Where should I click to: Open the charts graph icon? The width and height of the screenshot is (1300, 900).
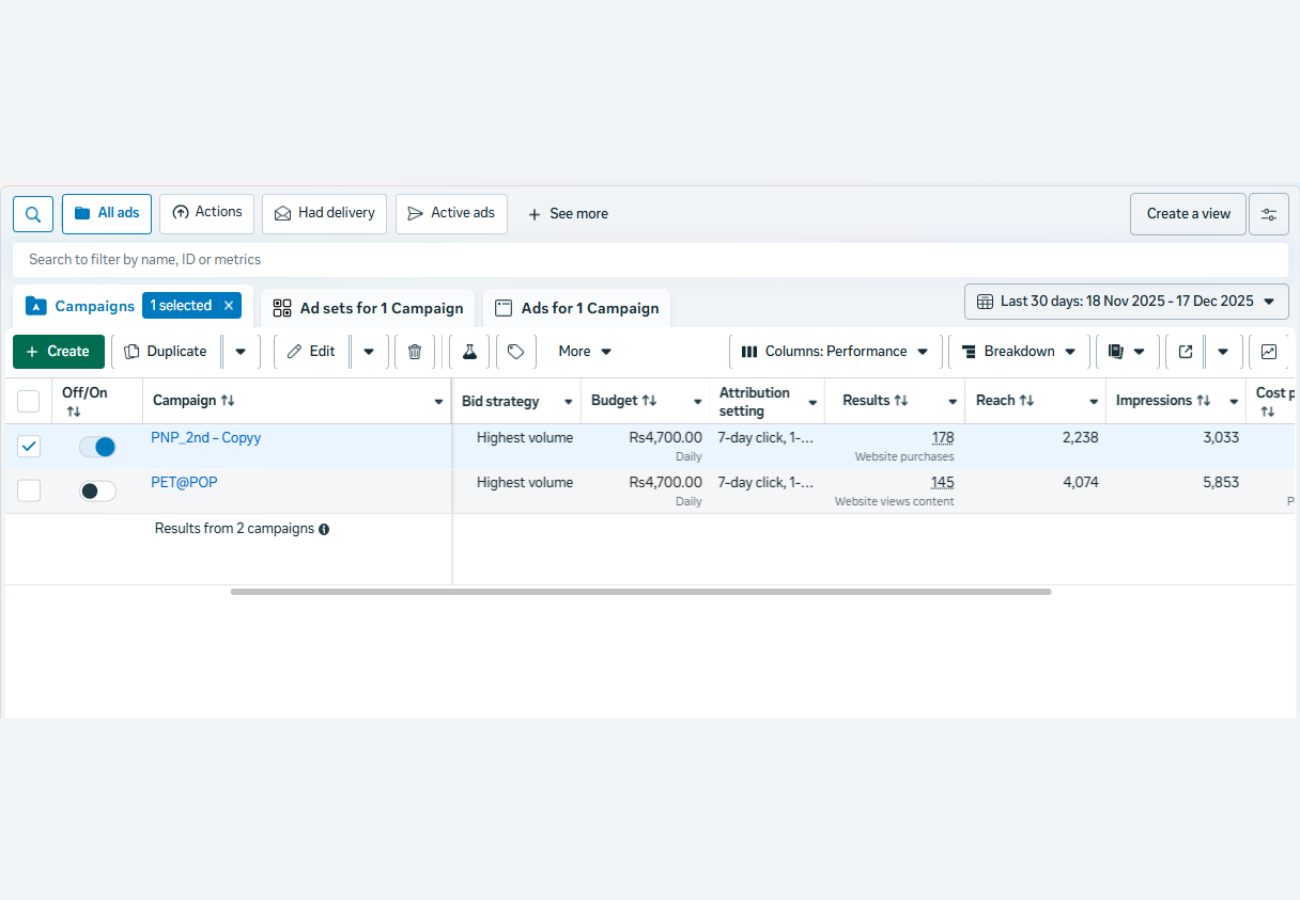[x=1268, y=352]
